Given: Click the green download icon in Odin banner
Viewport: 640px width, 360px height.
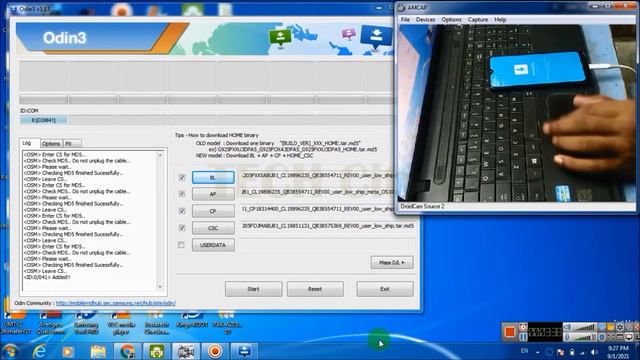Looking at the screenshot, I should tap(280, 38).
